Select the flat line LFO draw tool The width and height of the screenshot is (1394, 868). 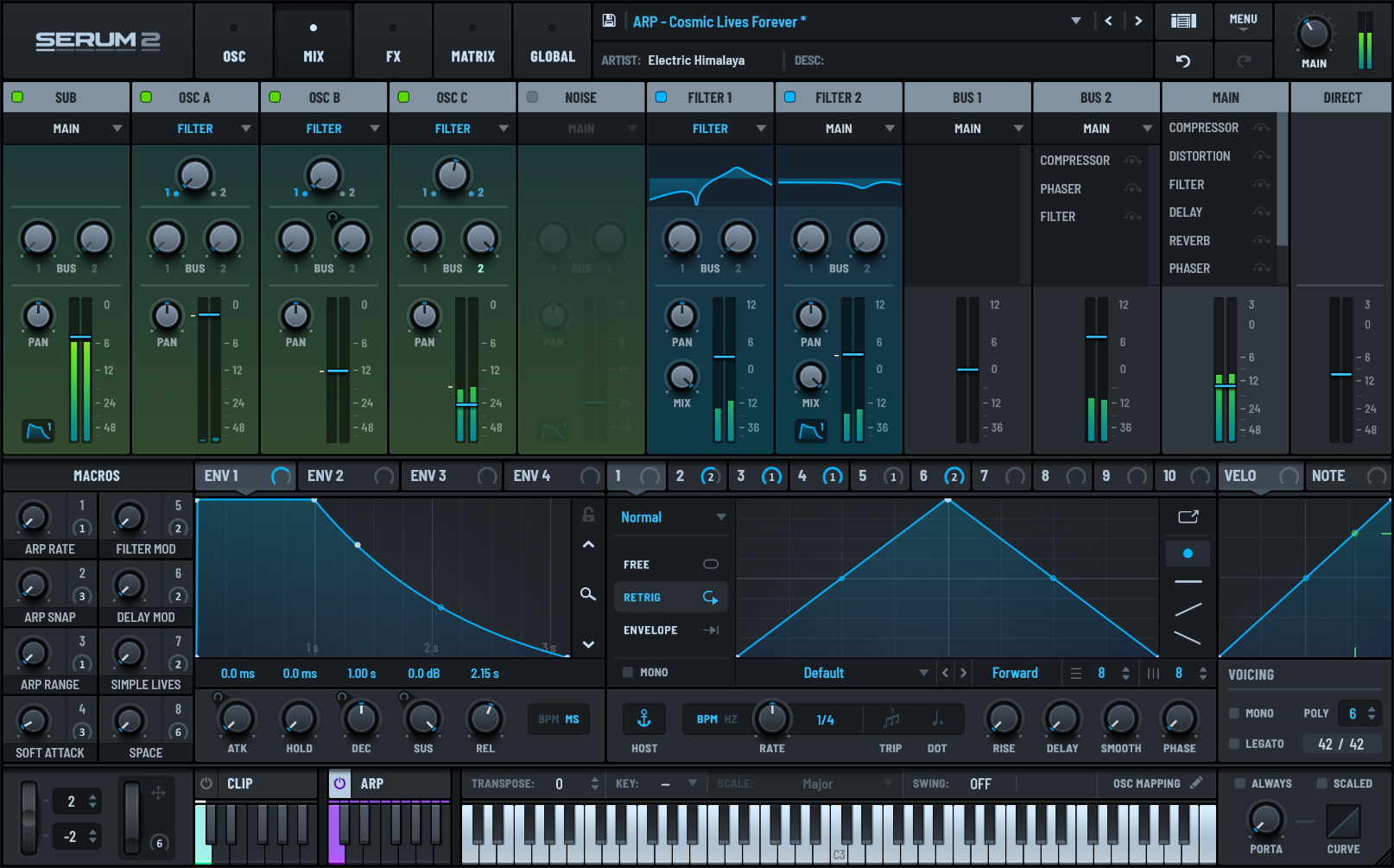1188,582
